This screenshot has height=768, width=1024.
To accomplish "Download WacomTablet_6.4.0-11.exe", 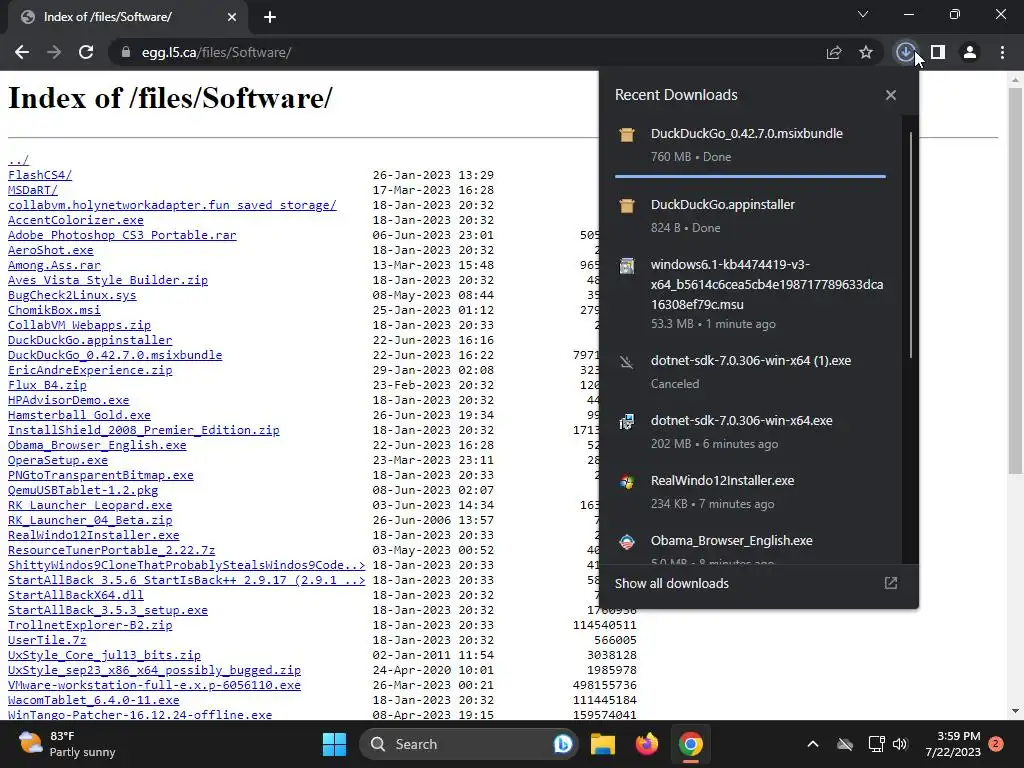I will tap(93, 701).
